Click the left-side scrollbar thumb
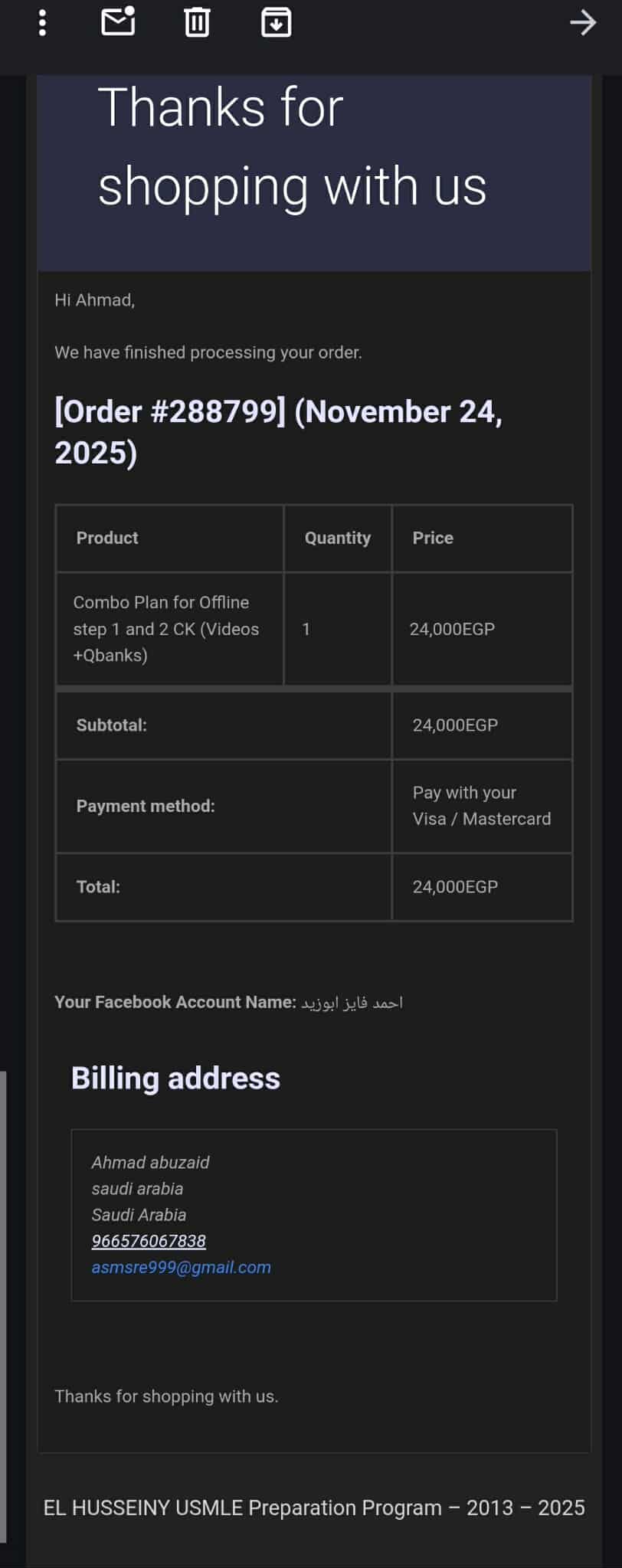This screenshot has width=622, height=1568. pyautogui.click(x=3, y=1302)
